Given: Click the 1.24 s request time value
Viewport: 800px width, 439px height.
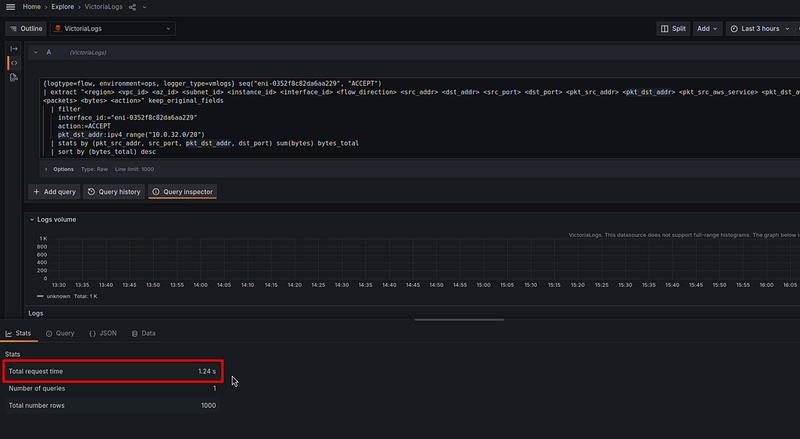Looking at the screenshot, I should point(207,371).
